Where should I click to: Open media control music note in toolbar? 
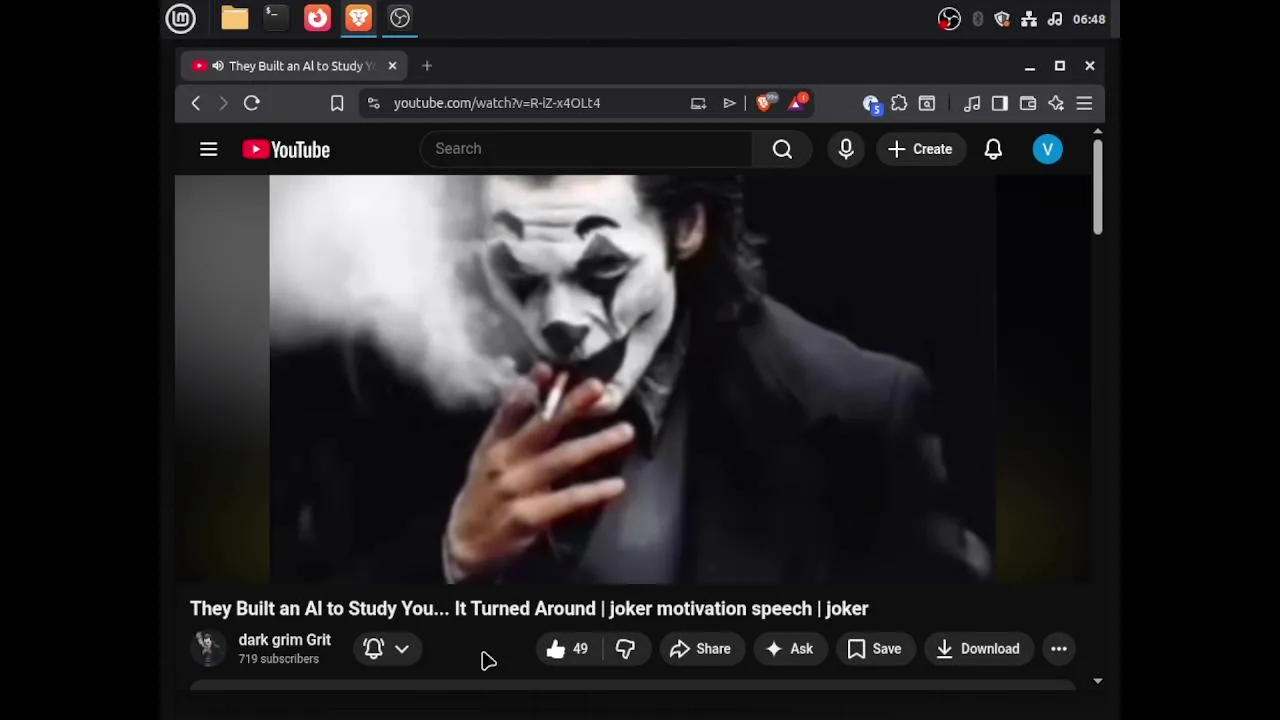pos(971,103)
